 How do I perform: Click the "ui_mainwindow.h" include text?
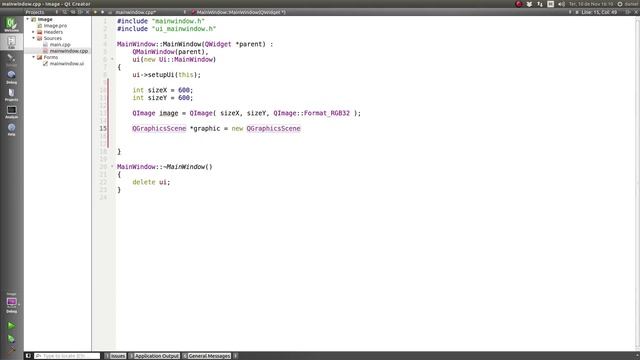(x=184, y=29)
